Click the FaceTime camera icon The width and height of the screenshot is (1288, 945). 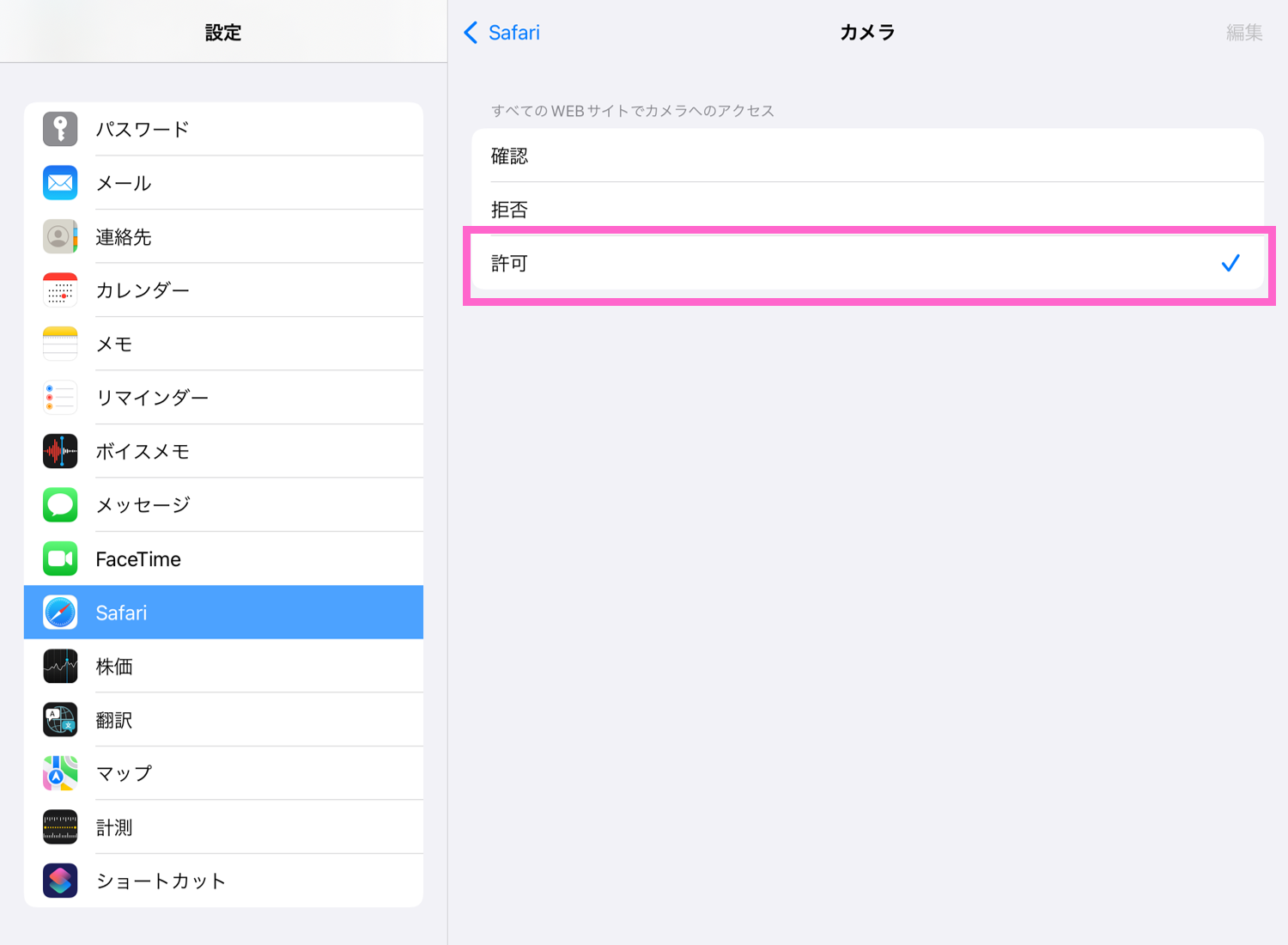point(59,558)
